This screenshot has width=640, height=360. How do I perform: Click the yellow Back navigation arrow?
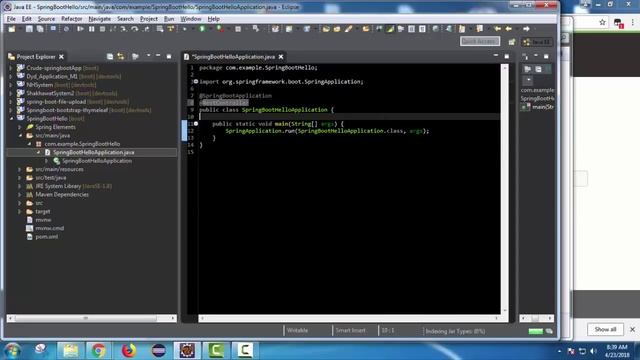508,29
